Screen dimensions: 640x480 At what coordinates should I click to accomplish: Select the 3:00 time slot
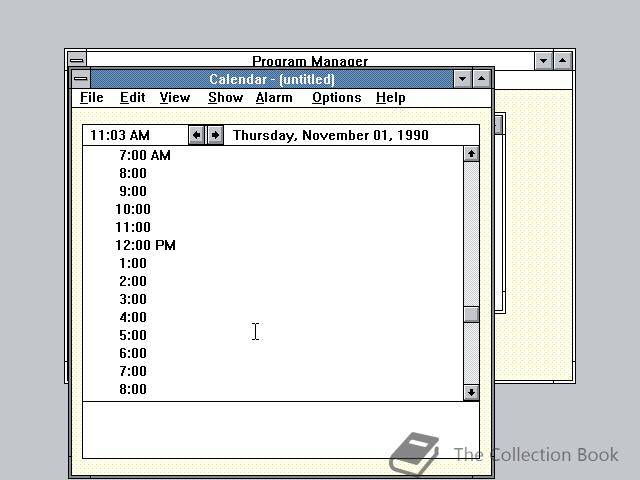point(273,299)
